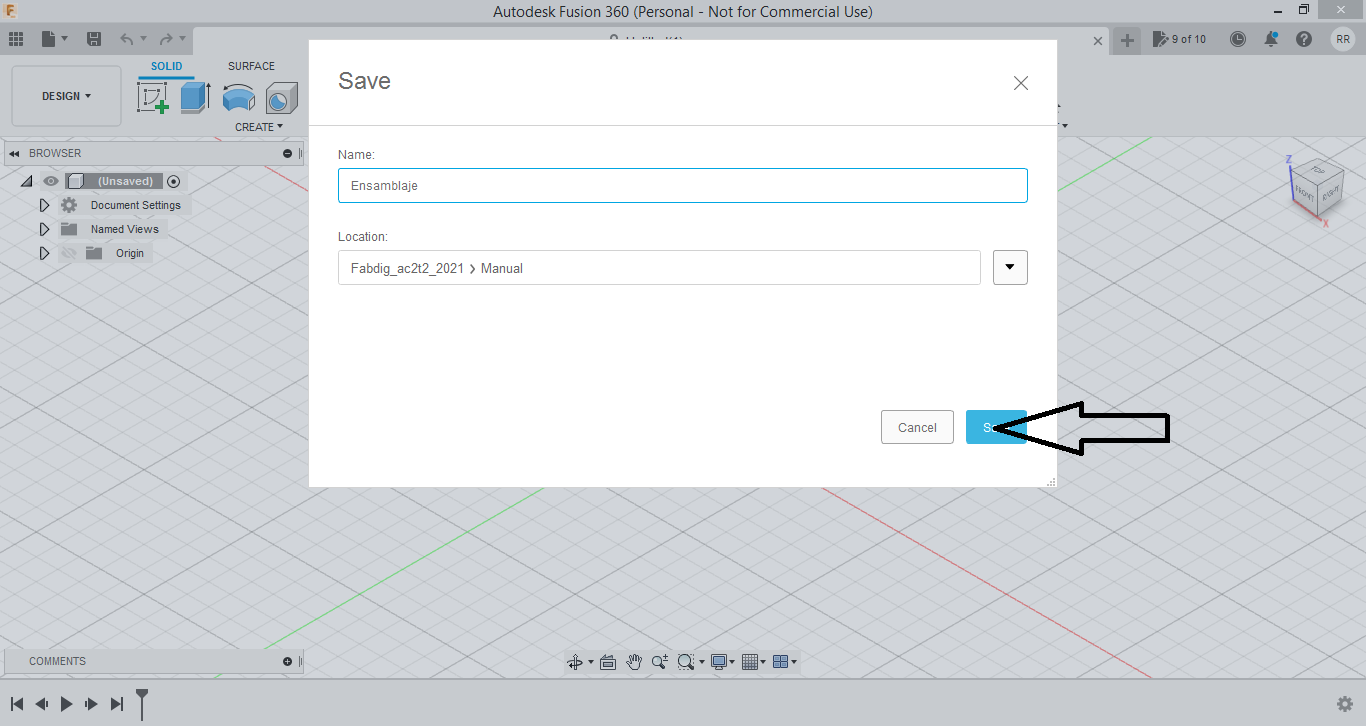The width and height of the screenshot is (1366, 726).
Task: Click the blue Save button
Action: pyautogui.click(x=996, y=427)
